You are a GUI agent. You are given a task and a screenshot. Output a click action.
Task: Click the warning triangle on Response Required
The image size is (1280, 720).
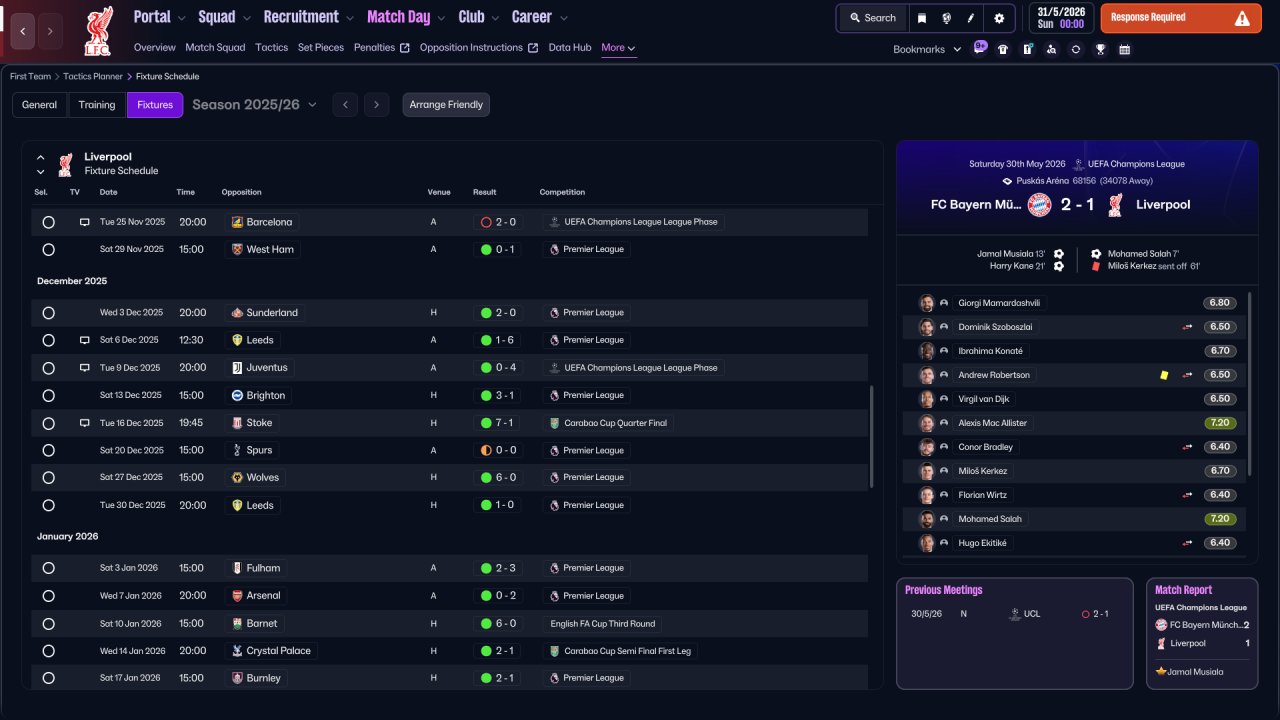point(1242,18)
